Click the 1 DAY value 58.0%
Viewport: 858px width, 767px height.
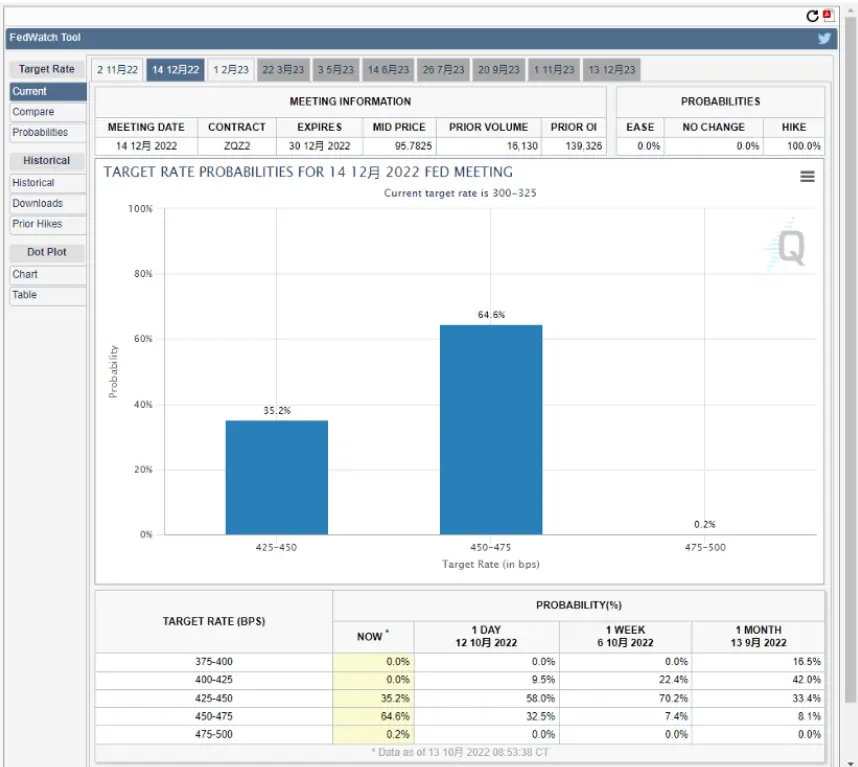[541, 698]
